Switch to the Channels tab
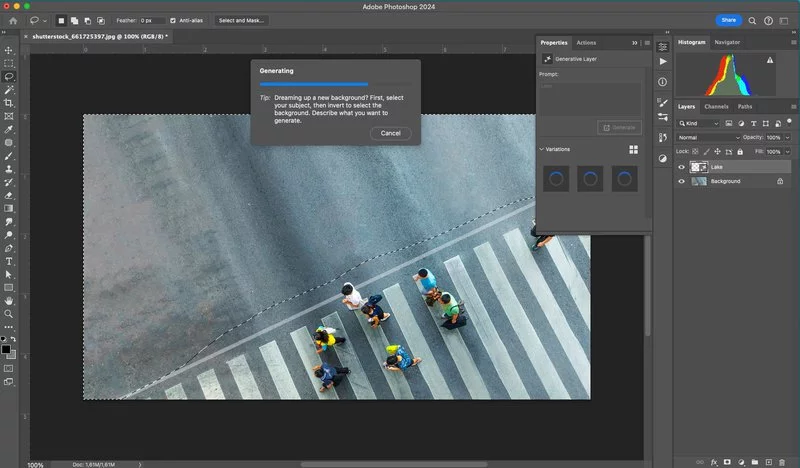The width and height of the screenshot is (800, 468). 716,107
